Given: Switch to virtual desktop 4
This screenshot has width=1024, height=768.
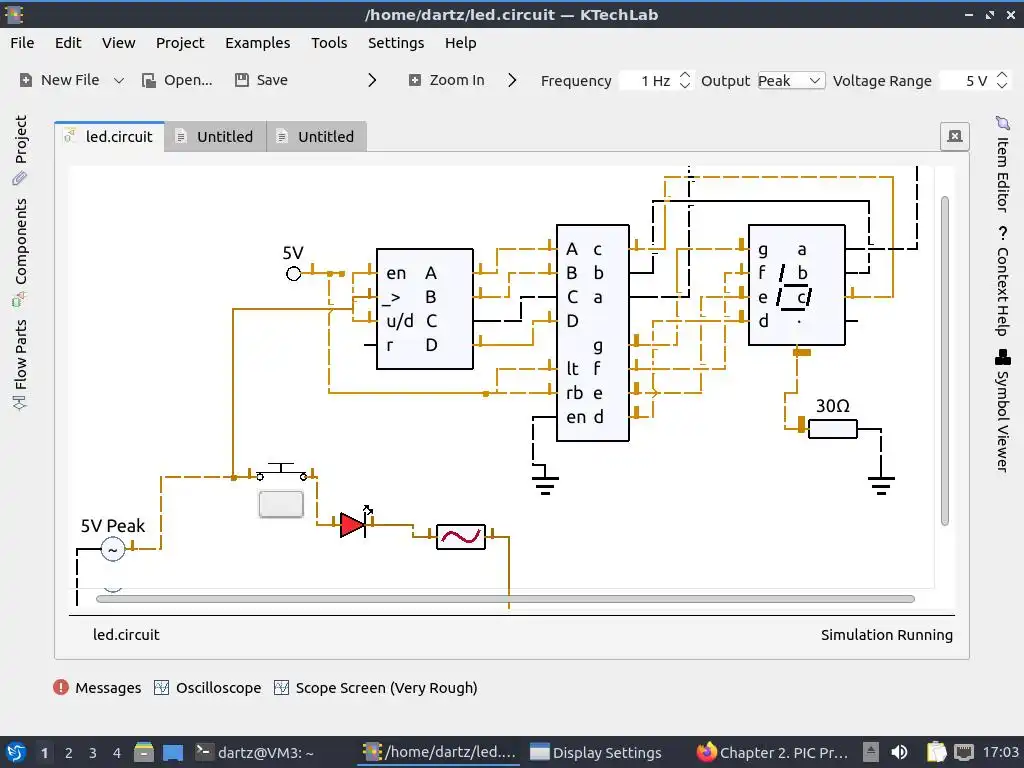Looking at the screenshot, I should [117, 753].
